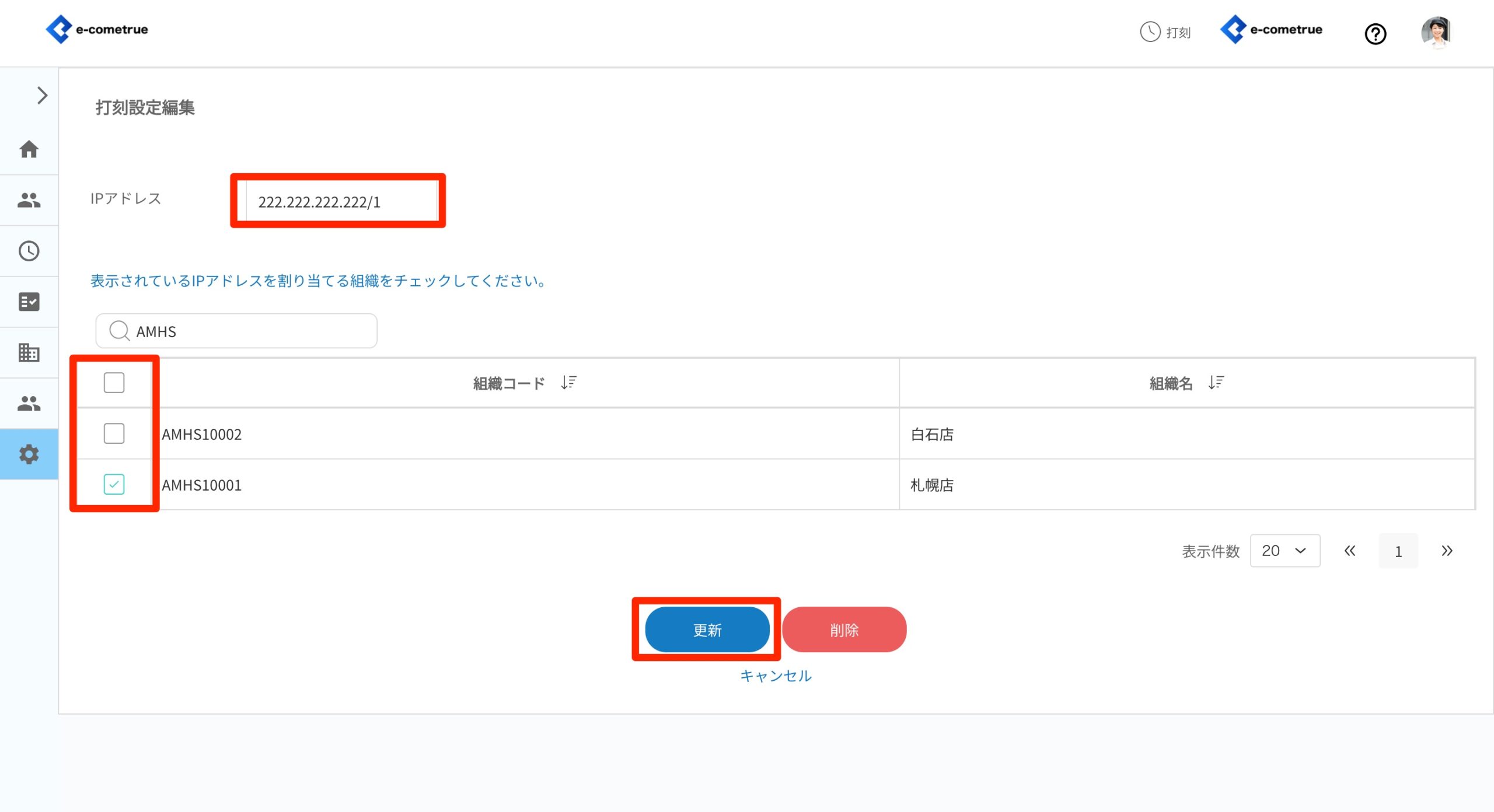Sort by 組織コード column
Image resolution: width=1494 pixels, height=812 pixels.
[568, 383]
